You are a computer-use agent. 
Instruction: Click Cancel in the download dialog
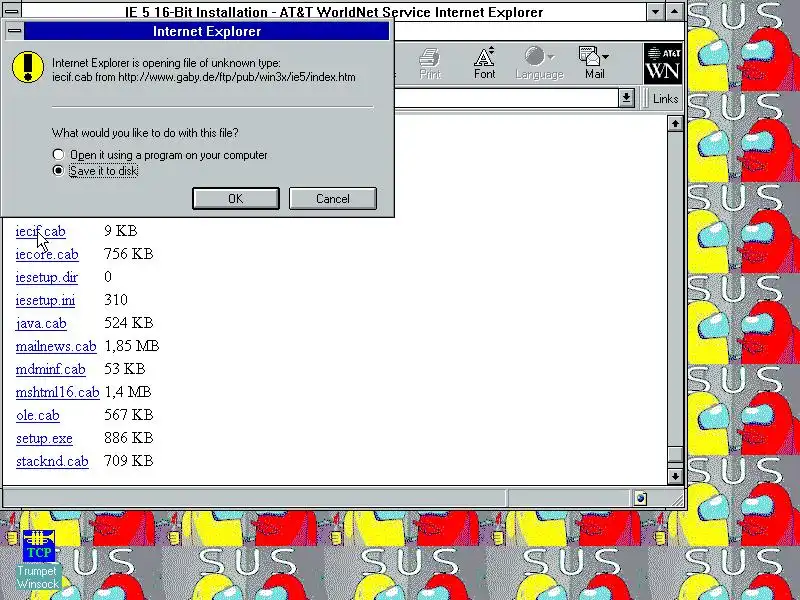(333, 198)
